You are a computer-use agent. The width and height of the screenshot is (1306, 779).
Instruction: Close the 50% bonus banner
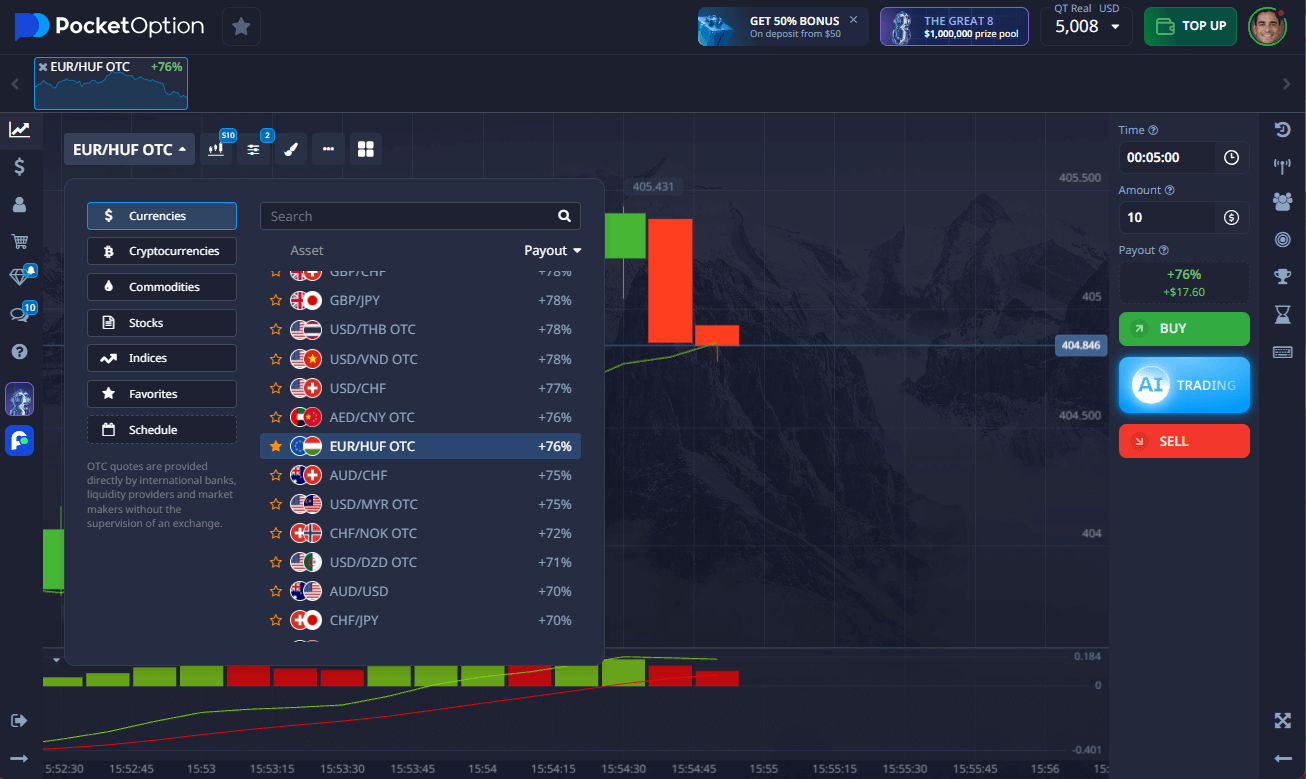coord(853,19)
